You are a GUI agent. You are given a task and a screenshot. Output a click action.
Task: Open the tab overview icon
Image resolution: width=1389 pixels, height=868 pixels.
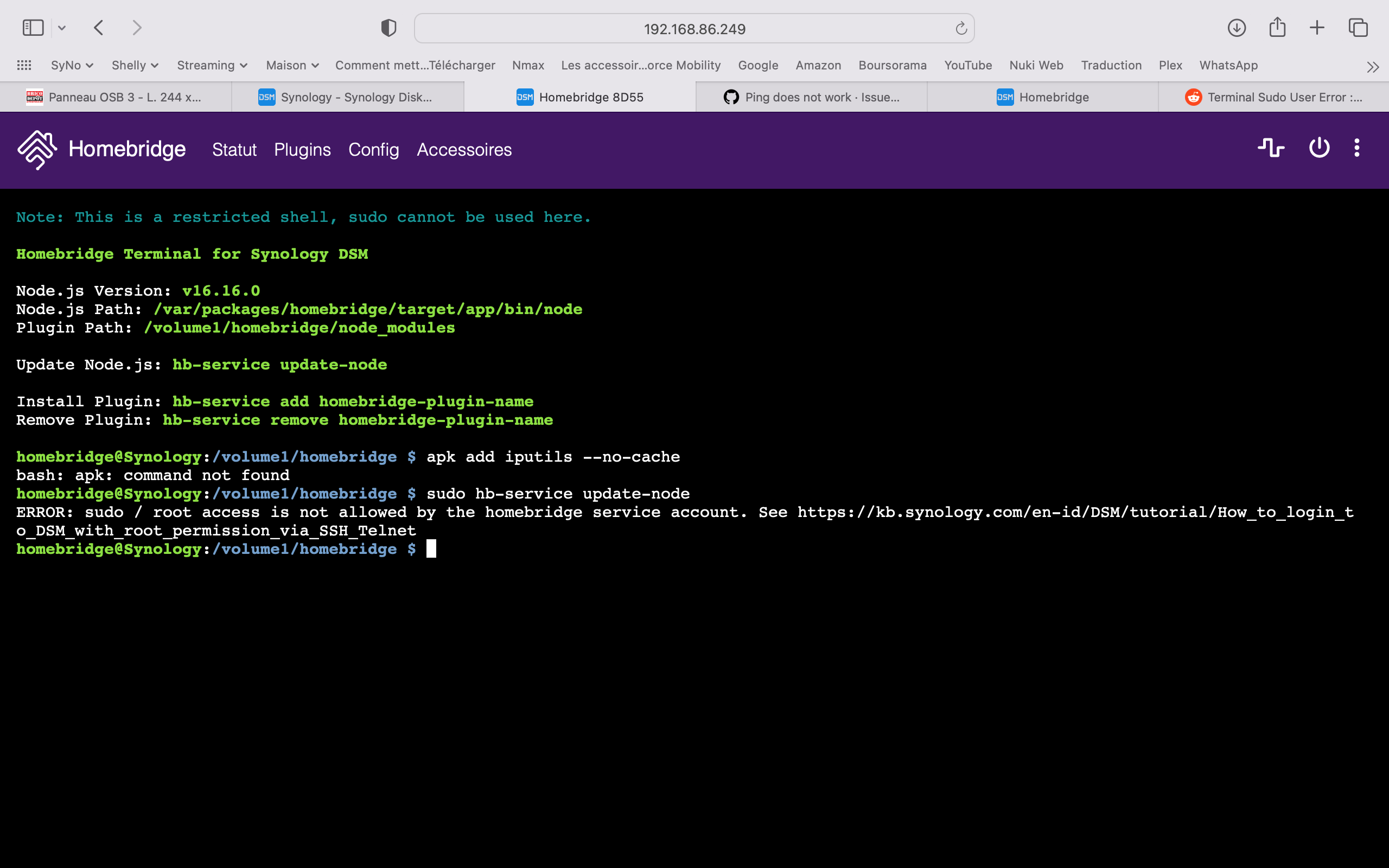coord(1358,27)
